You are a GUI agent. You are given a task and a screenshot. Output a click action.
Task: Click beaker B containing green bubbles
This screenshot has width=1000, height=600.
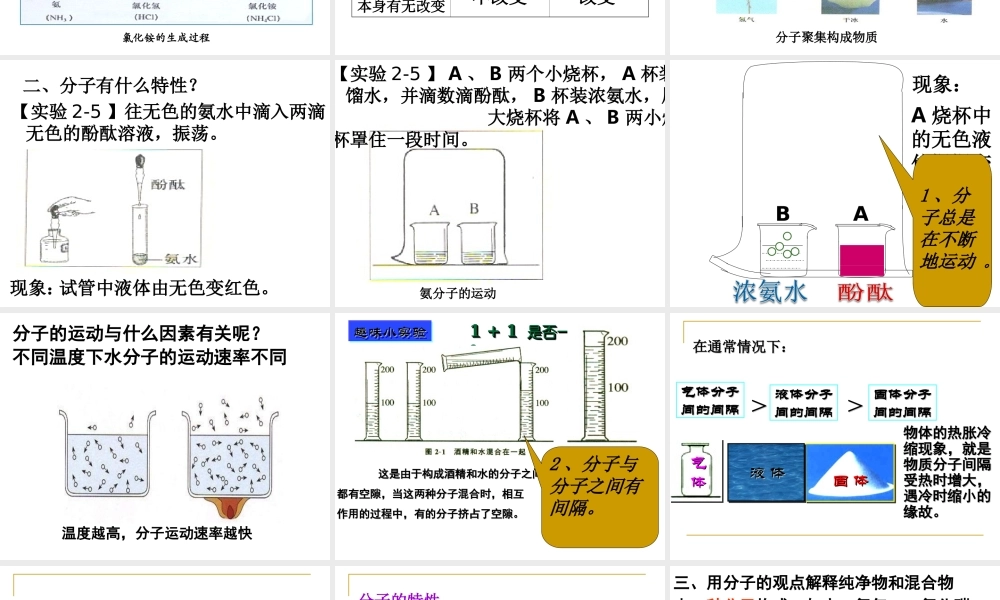coord(784,249)
